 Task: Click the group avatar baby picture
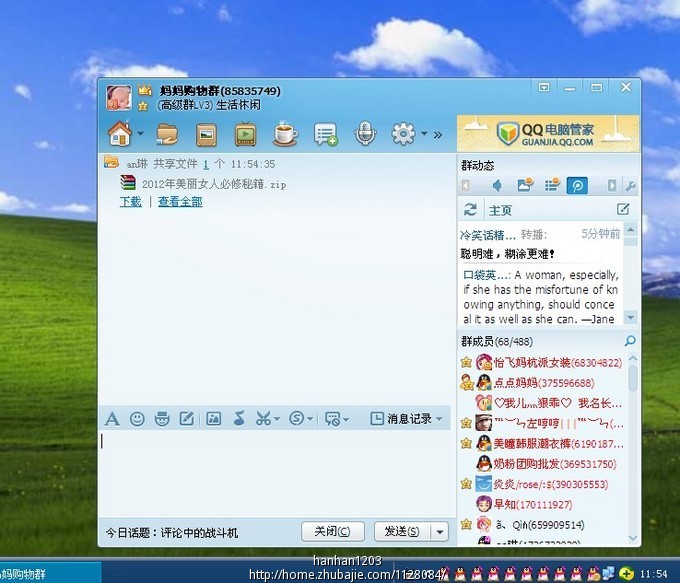pyautogui.click(x=119, y=98)
